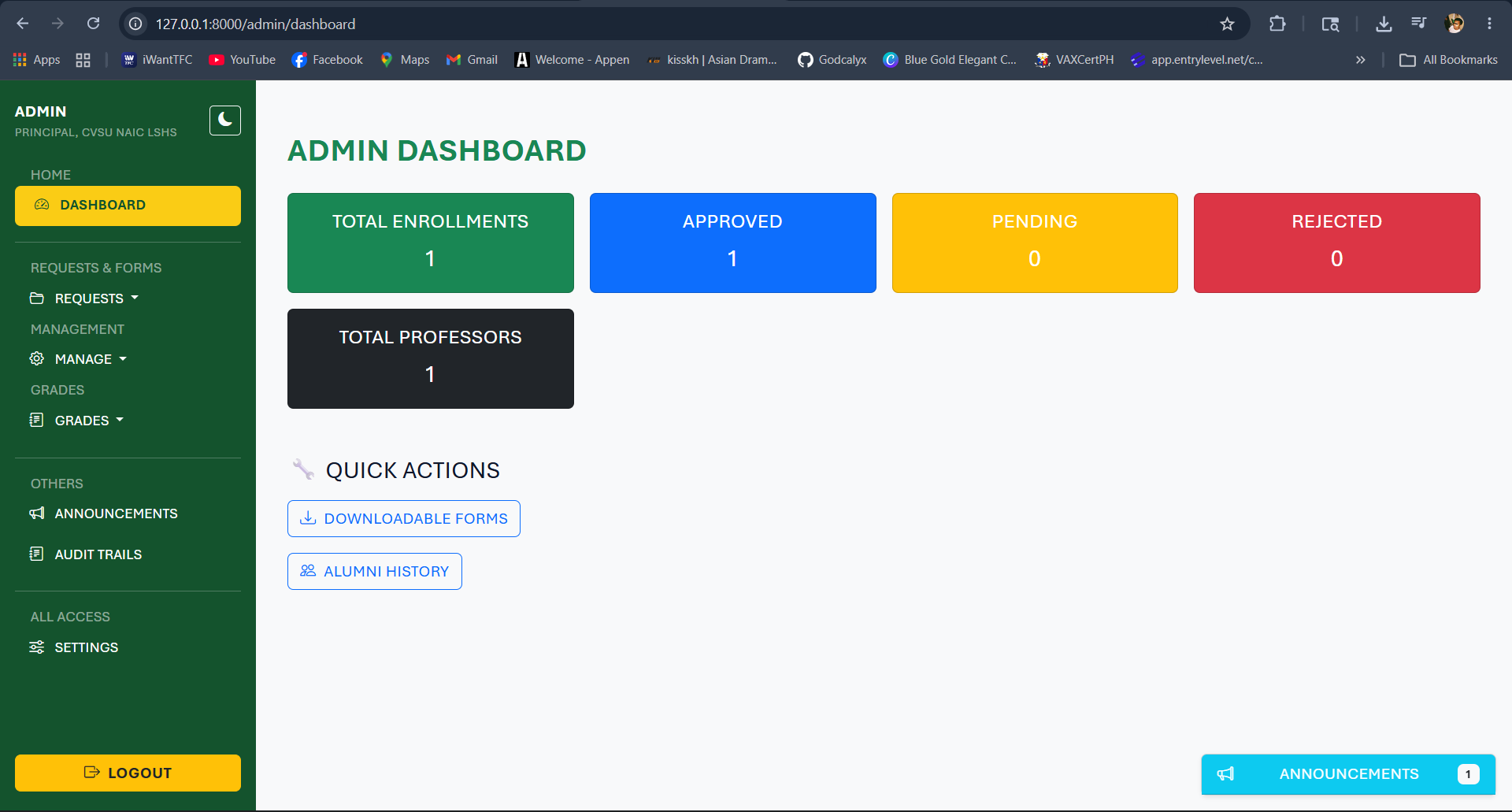The height and width of the screenshot is (812, 1512).
Task: Click the Manage gear icon
Action: pyautogui.click(x=37, y=358)
